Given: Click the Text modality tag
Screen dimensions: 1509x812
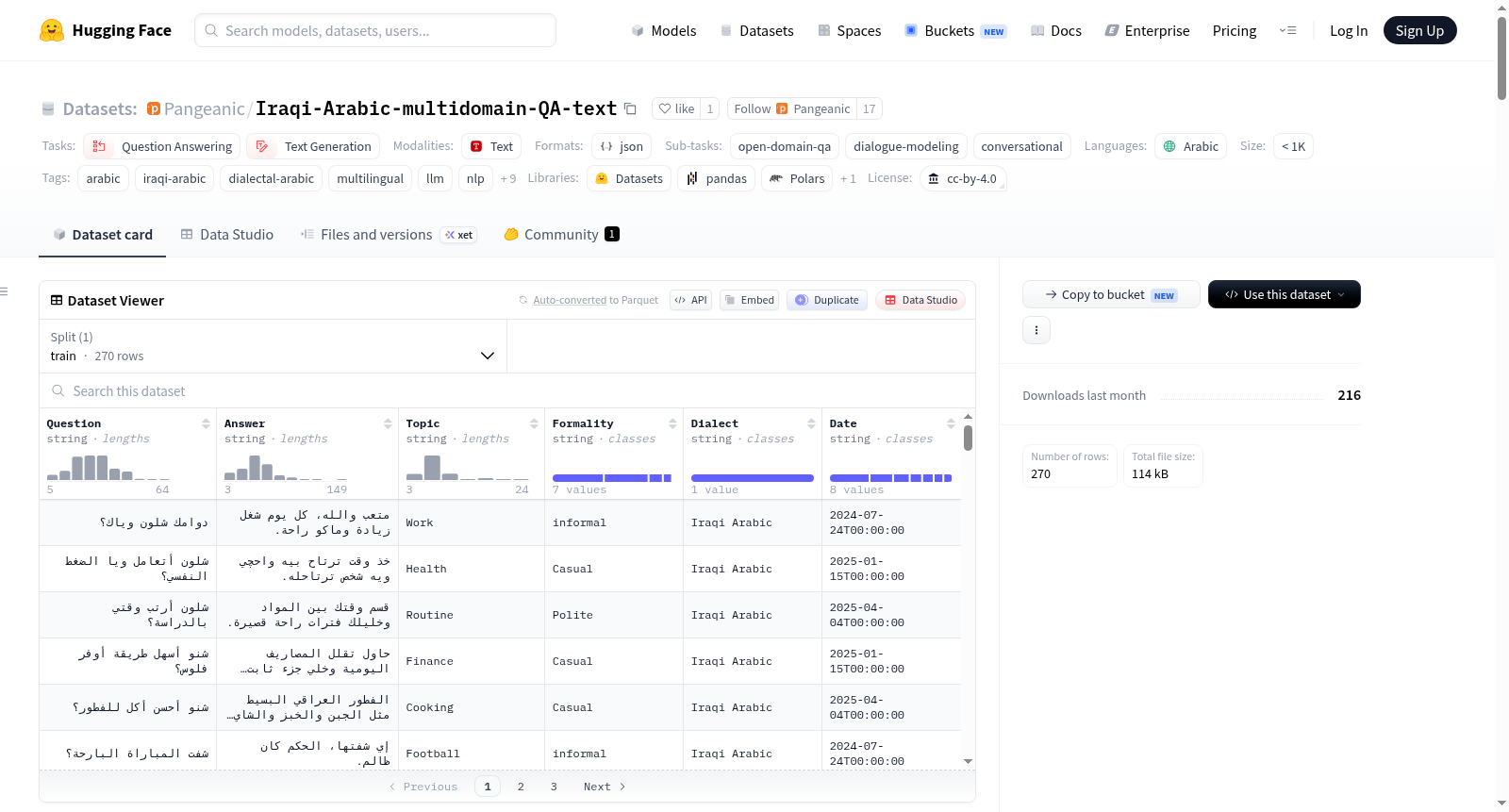Looking at the screenshot, I should 491,146.
